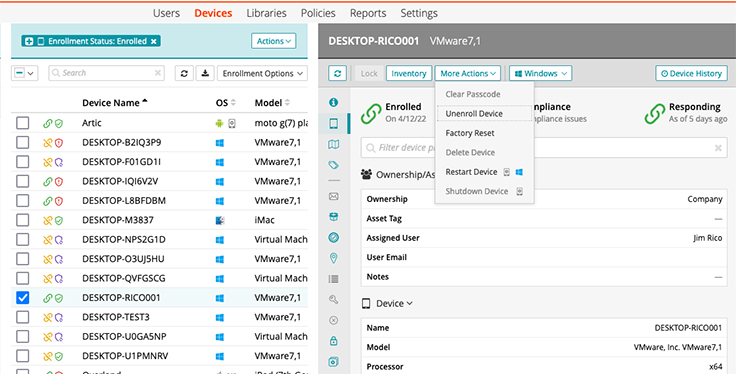Select Clear Passcode menu entry

tap(473, 94)
